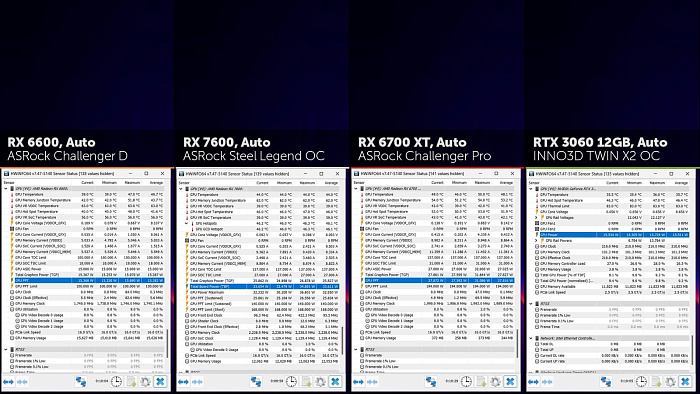
Task: Open remote network icon in RTX 3060 window
Action: click(x=606, y=382)
